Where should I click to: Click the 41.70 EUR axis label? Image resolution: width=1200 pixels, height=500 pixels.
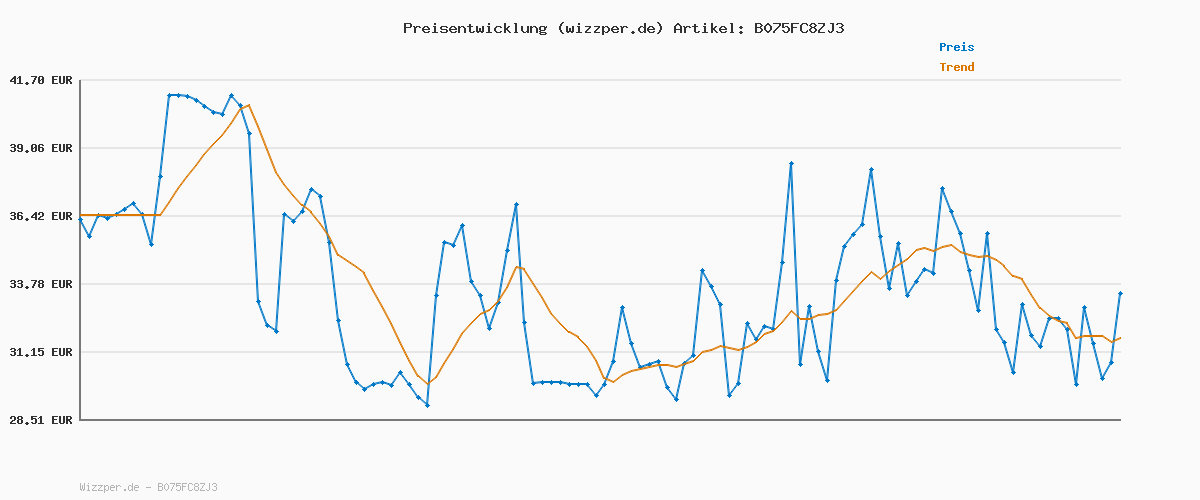pos(40,80)
